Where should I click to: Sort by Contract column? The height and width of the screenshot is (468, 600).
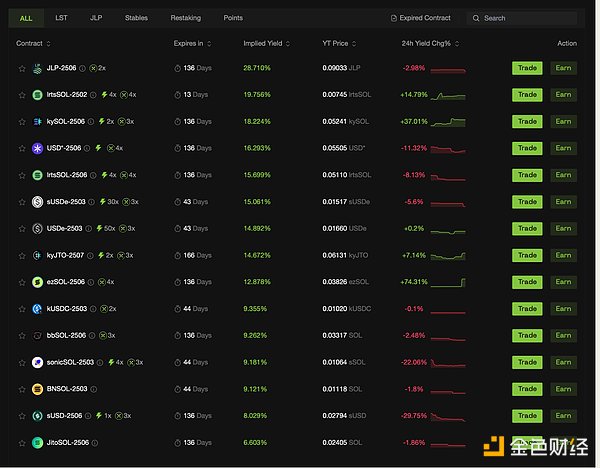coord(33,44)
